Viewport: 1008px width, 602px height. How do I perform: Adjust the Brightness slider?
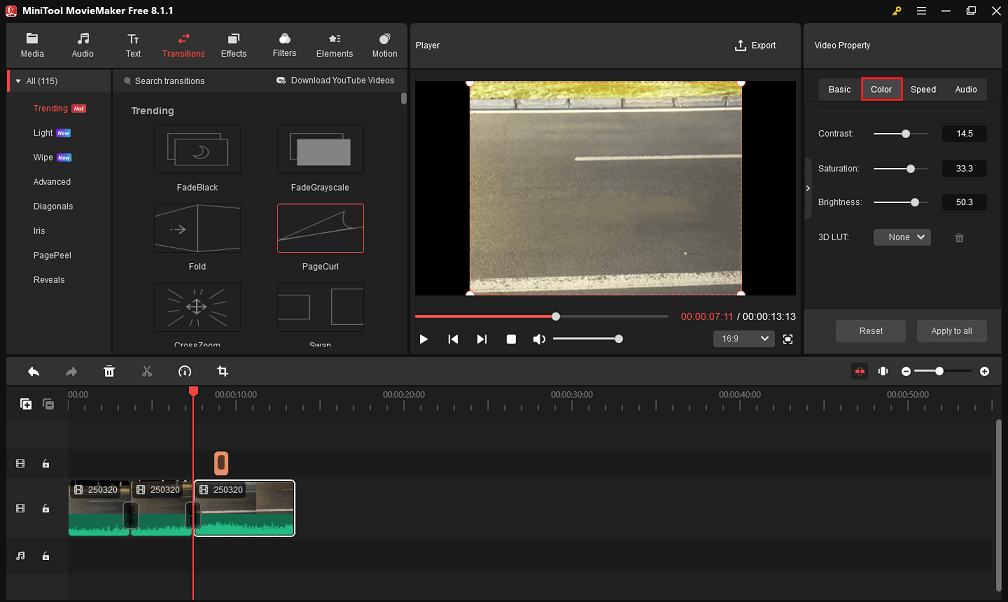pyautogui.click(x=900, y=202)
